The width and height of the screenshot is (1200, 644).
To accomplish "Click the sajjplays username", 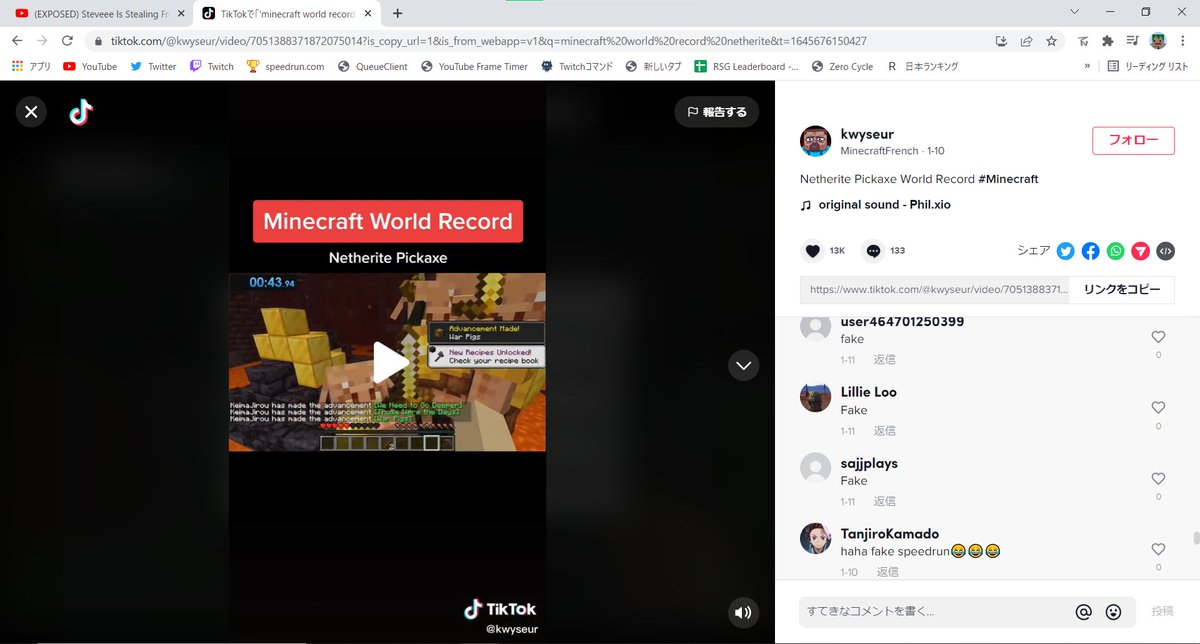I will click(x=869, y=463).
